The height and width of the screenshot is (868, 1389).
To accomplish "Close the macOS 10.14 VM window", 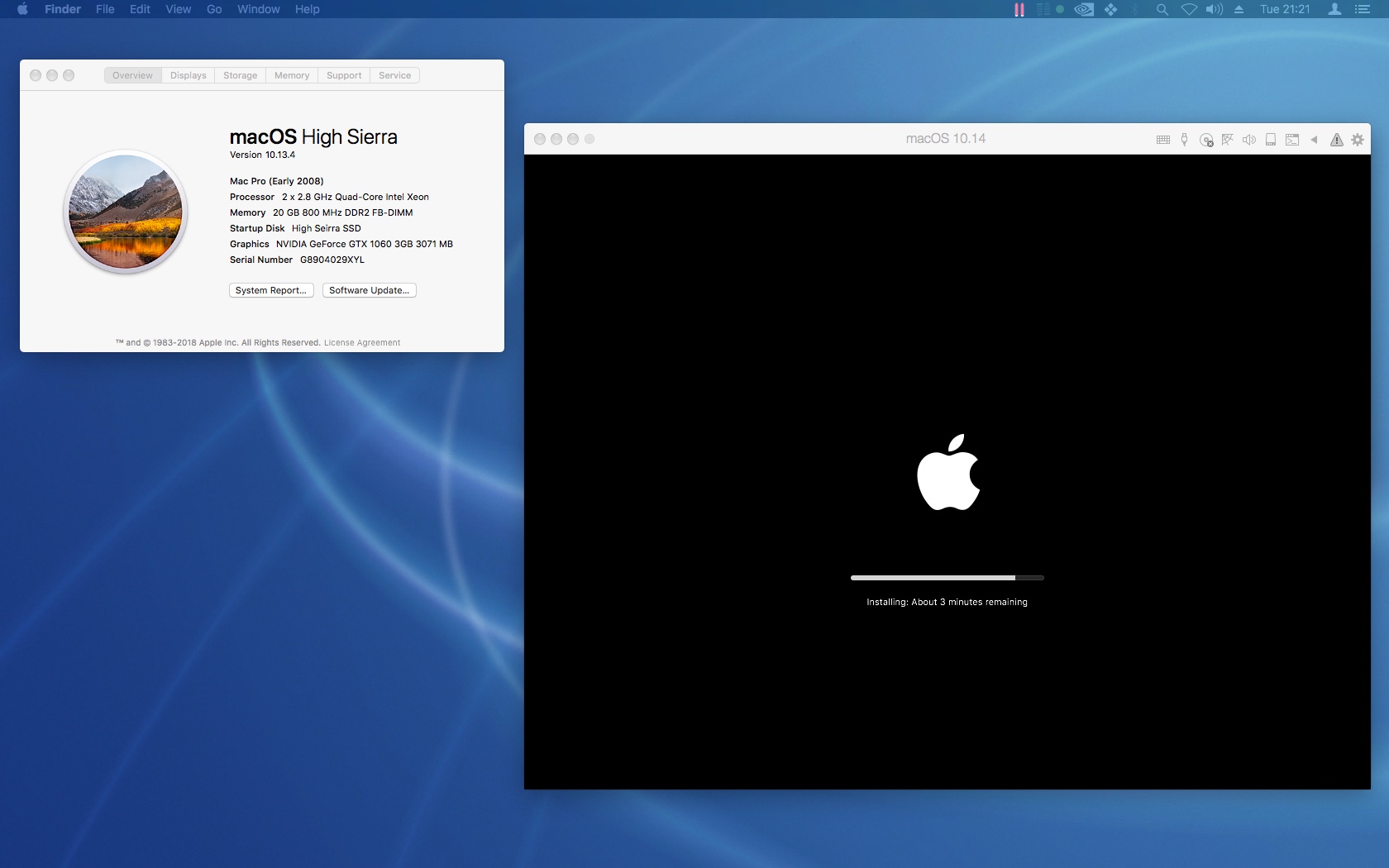I will click(540, 139).
